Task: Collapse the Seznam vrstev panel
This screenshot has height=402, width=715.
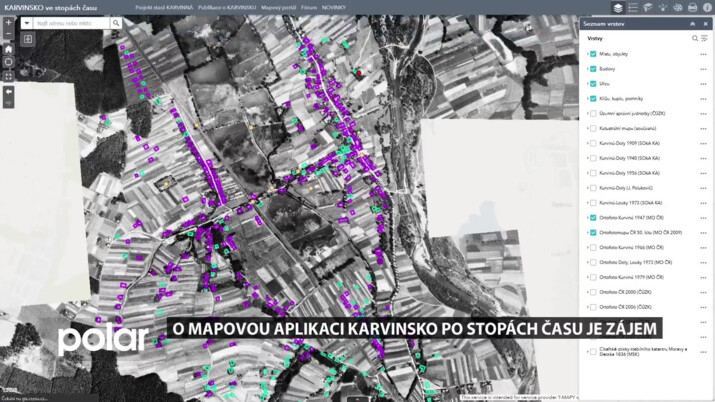Action: pos(692,23)
